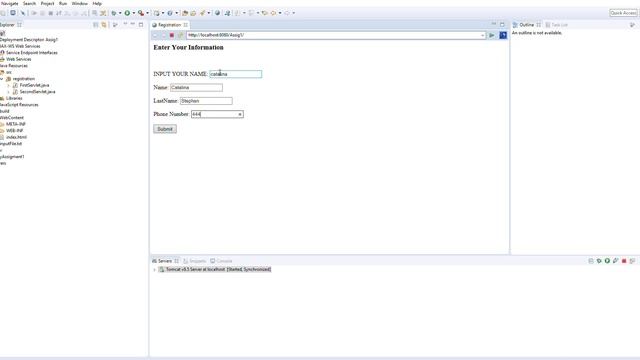Click the Open Task folder toolbar icon

193,13
